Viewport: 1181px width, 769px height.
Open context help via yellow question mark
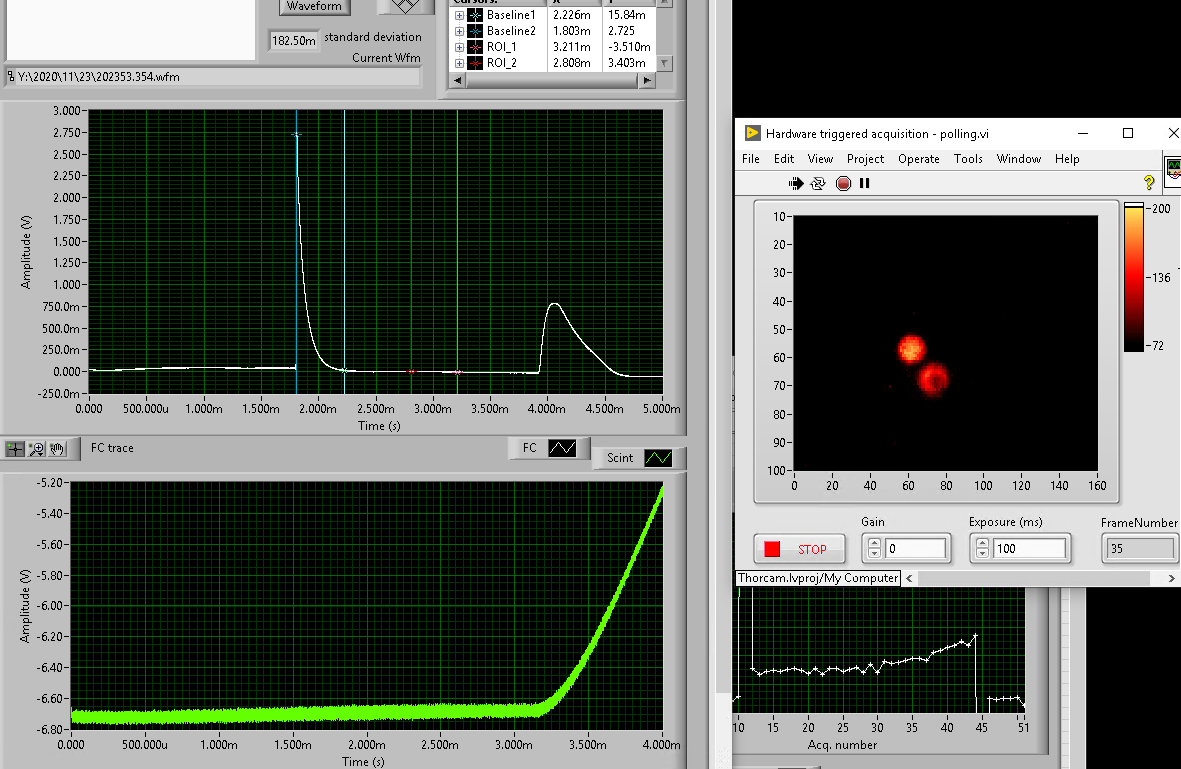point(1149,183)
